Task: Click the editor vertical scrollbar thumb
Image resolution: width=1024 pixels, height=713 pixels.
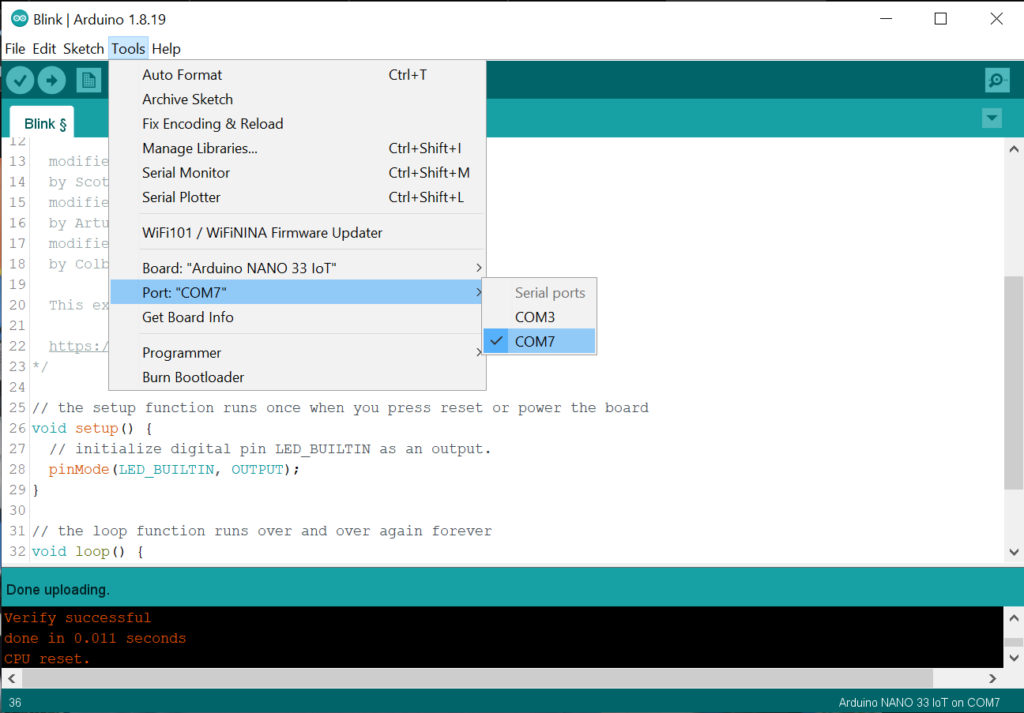Action: (x=1013, y=380)
